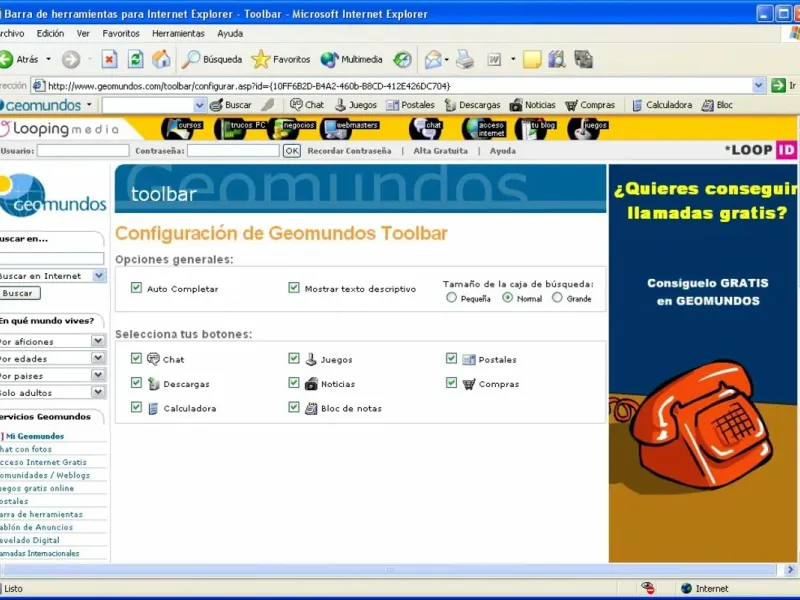Open the Buscar en Internet dropdown
The height and width of the screenshot is (600, 800).
tap(99, 276)
